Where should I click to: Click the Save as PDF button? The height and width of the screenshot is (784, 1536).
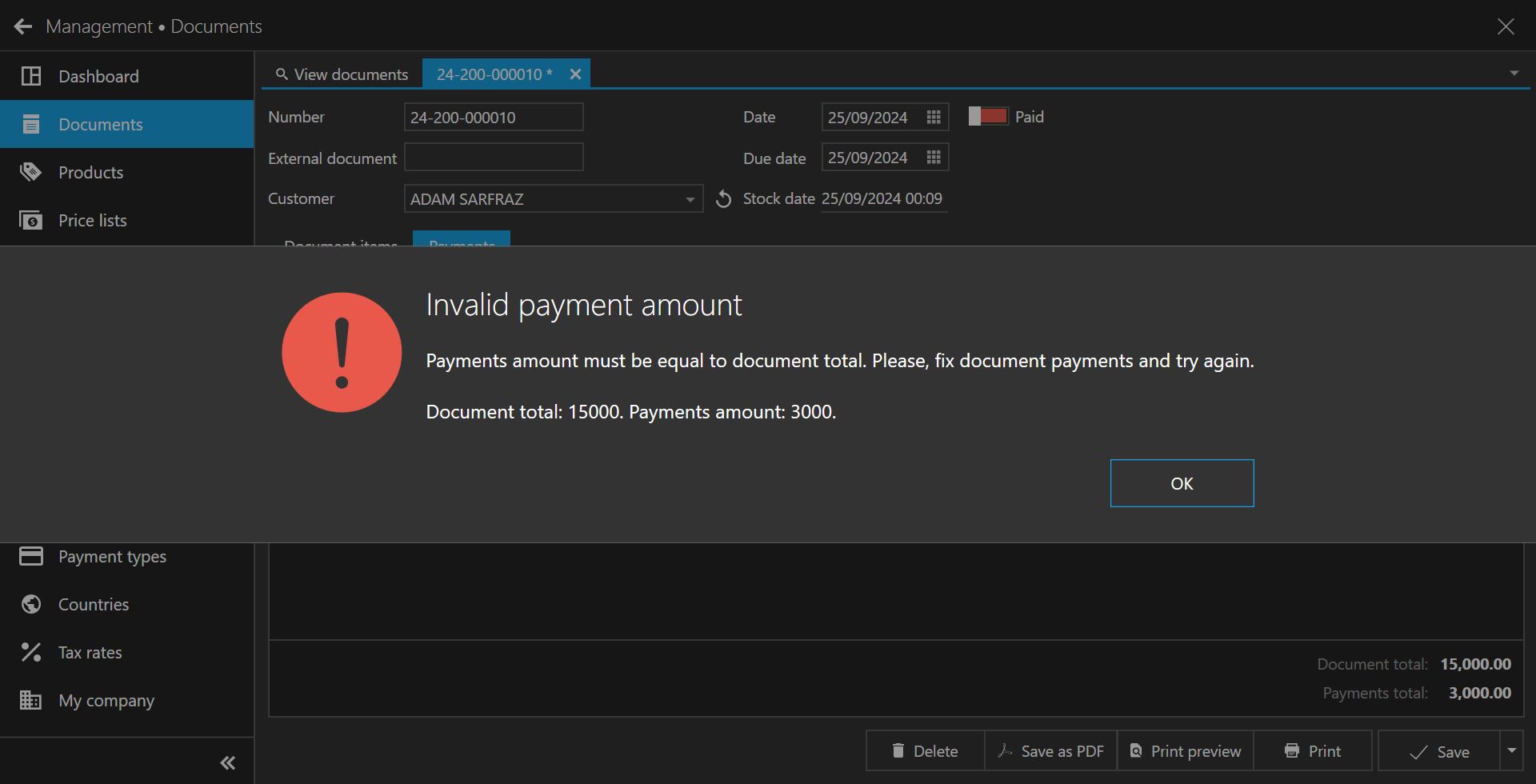1051,751
